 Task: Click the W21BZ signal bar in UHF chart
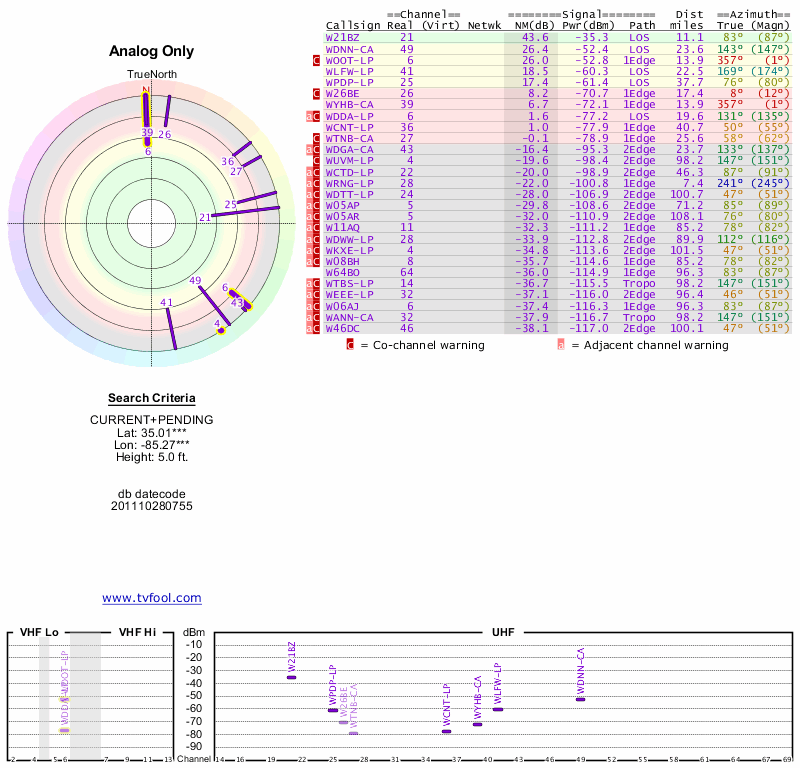(291, 677)
